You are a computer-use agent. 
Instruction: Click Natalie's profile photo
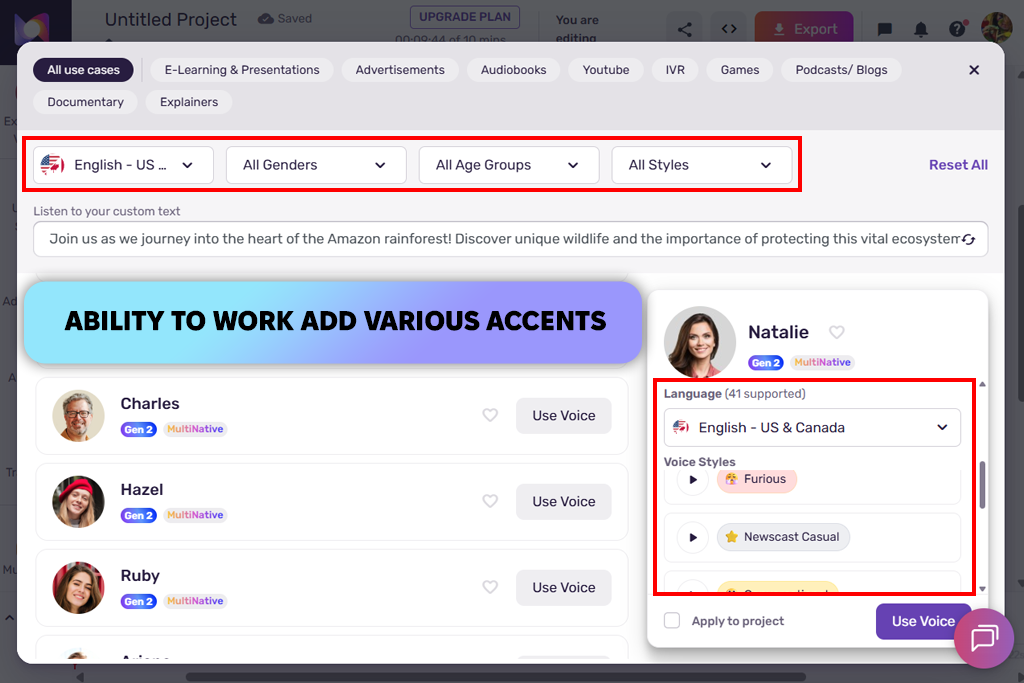(699, 342)
